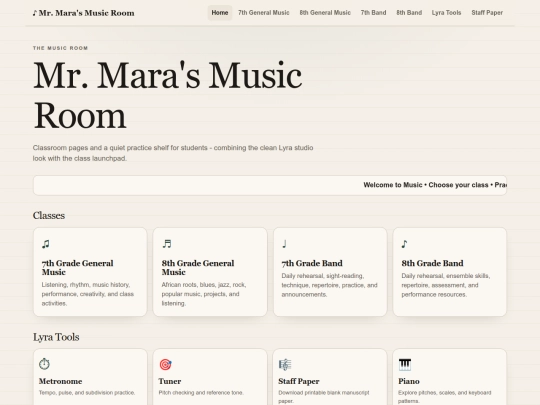This screenshot has height=405, width=540.
Task: Open the 7th Grade Band card title
Action: 312,263
